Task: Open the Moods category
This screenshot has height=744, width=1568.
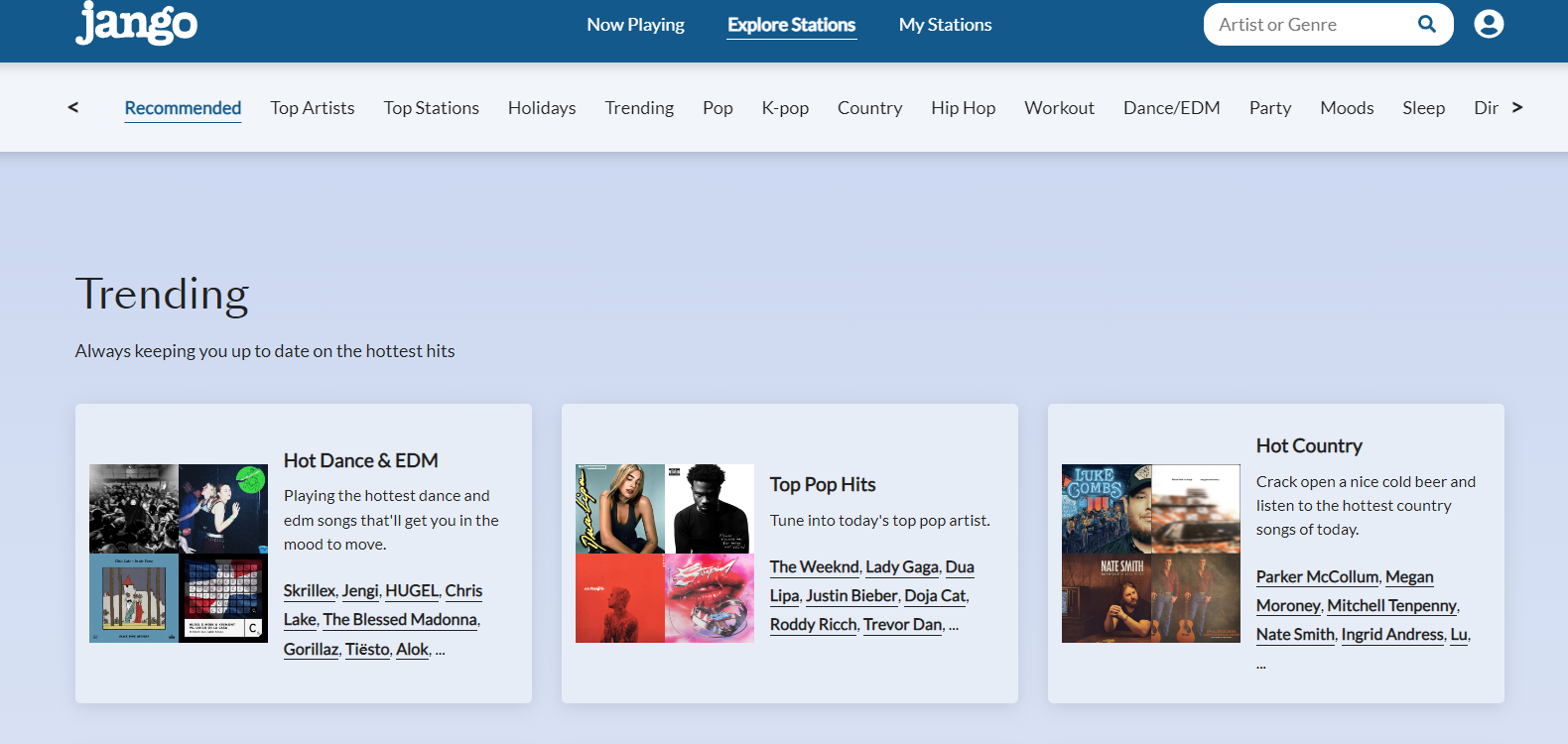Action: tap(1347, 108)
